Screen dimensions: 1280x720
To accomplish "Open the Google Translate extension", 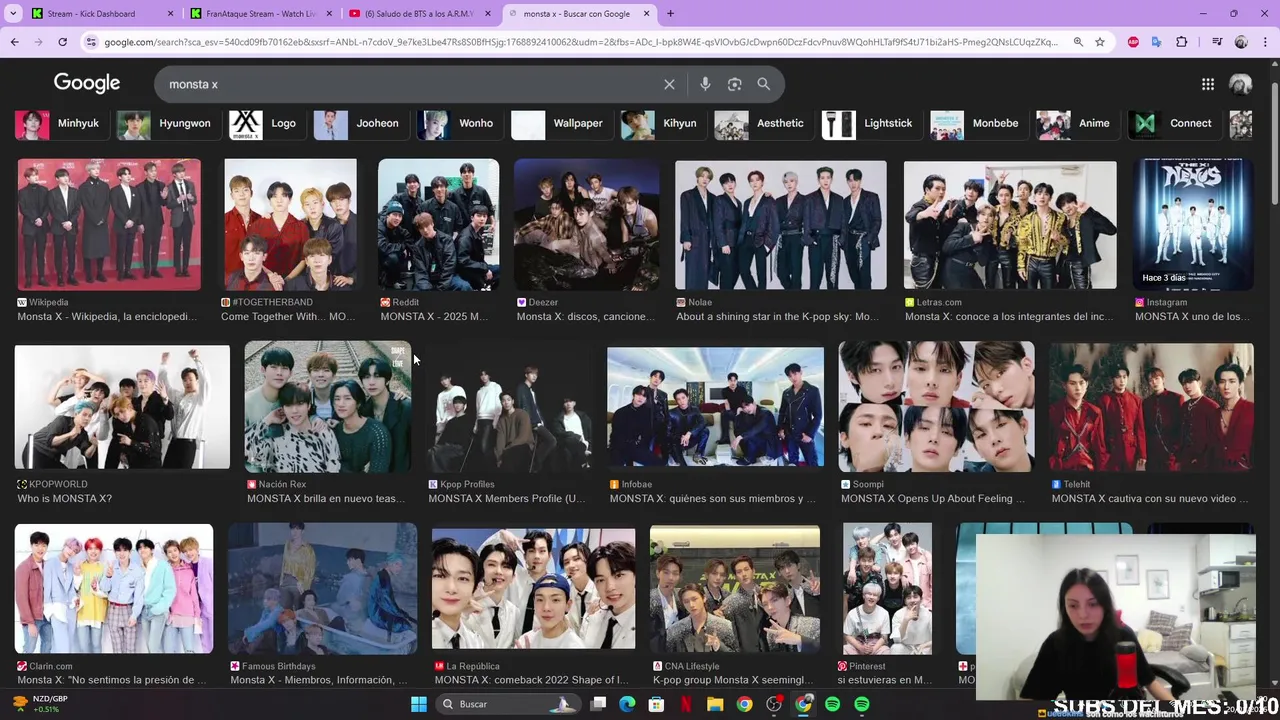I will pyautogui.click(x=1157, y=42).
